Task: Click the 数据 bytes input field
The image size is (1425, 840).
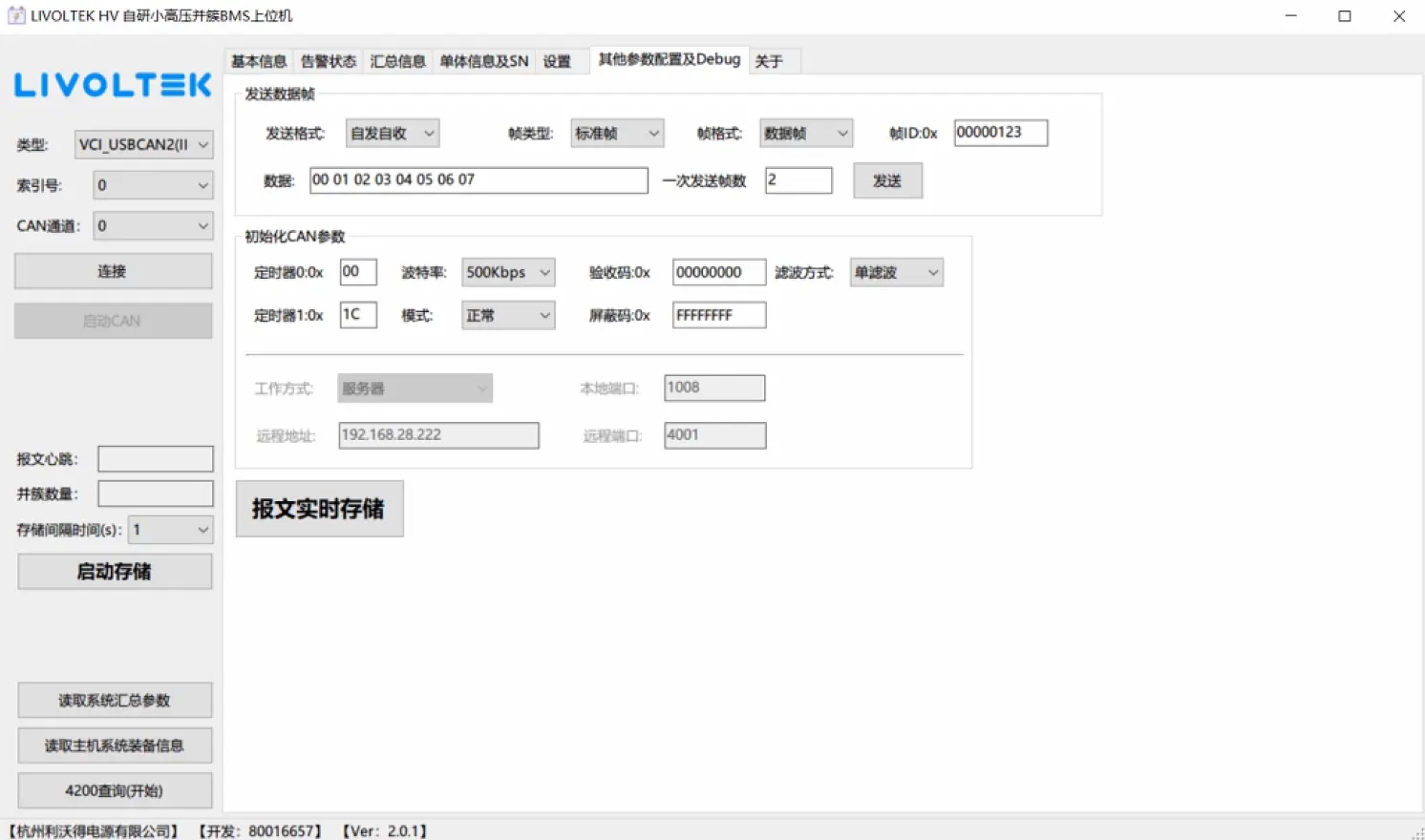Action: [479, 180]
